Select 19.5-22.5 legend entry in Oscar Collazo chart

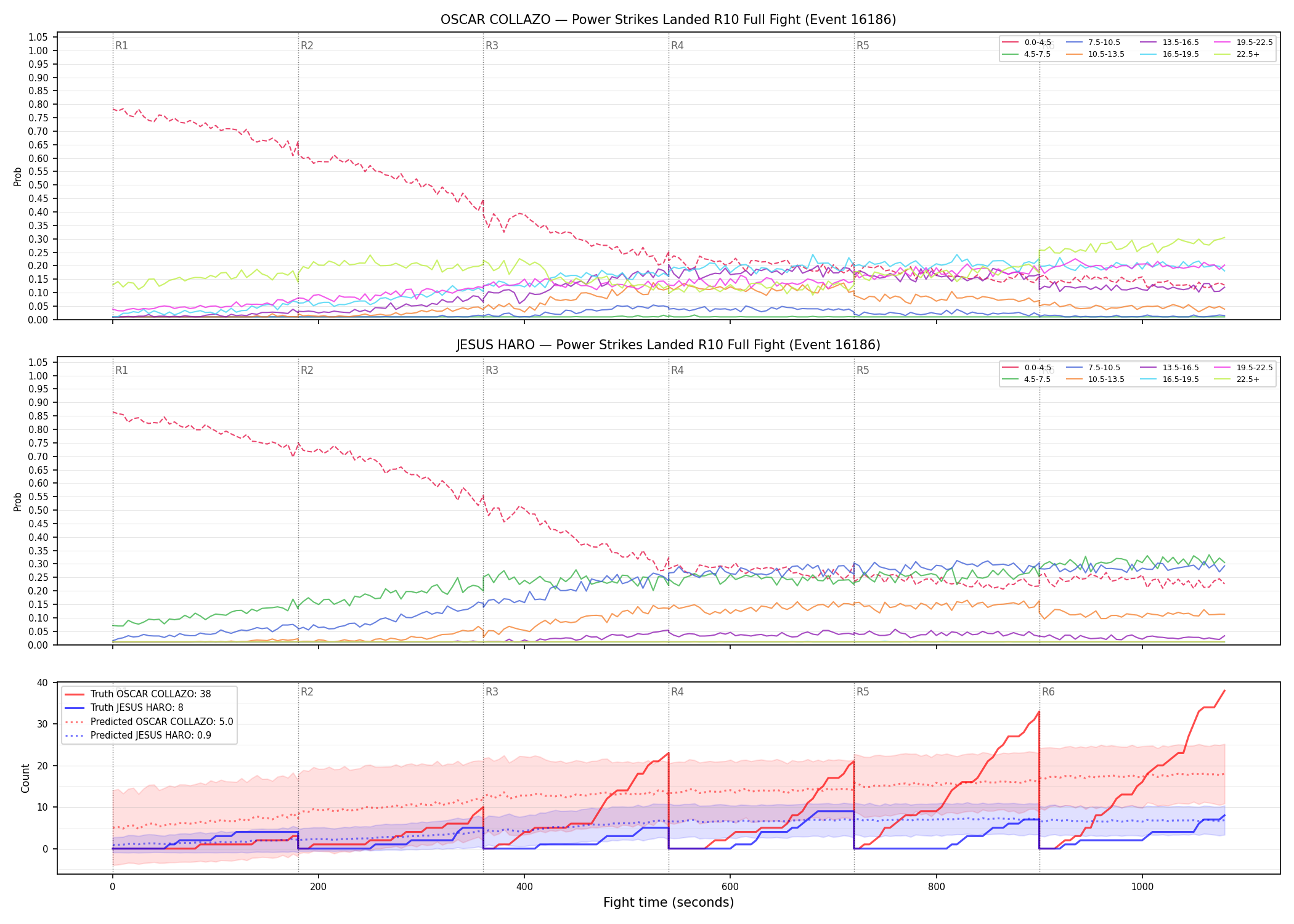(x=1243, y=43)
